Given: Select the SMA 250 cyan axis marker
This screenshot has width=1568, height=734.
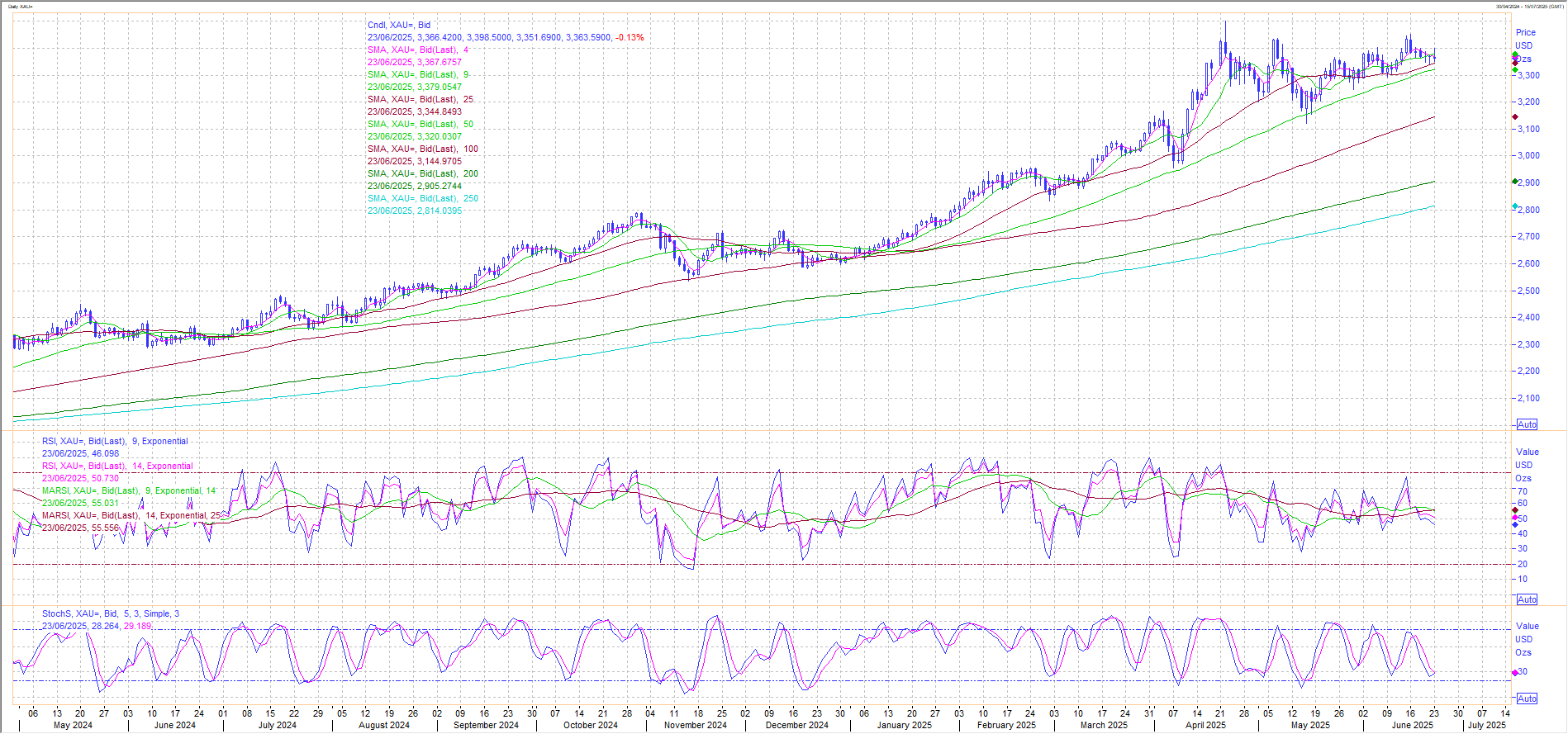Looking at the screenshot, I should 1515,206.
